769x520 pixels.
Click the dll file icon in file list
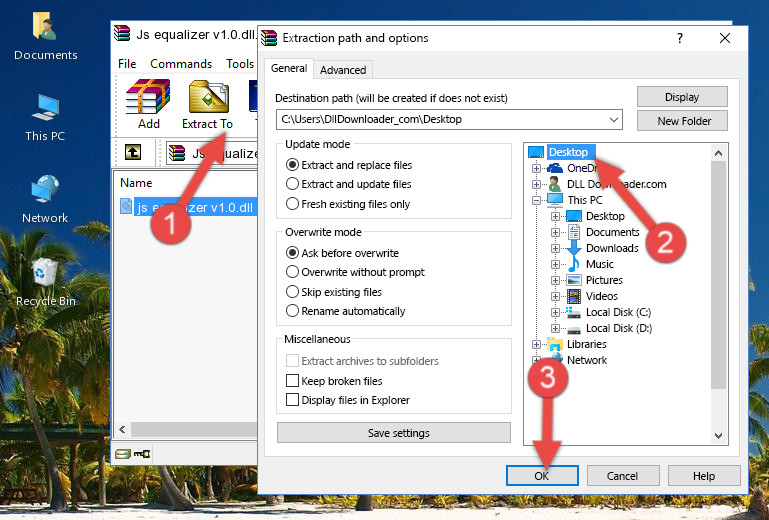[126, 207]
